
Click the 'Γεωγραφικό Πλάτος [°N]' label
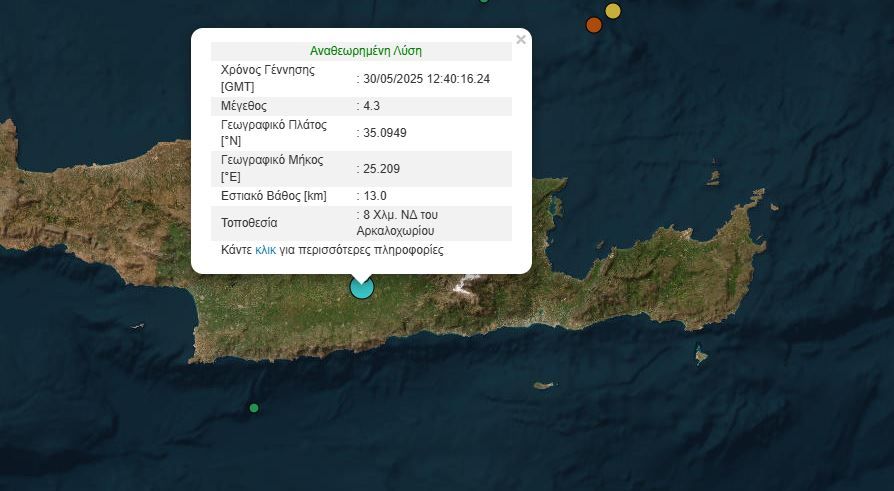tap(274, 133)
